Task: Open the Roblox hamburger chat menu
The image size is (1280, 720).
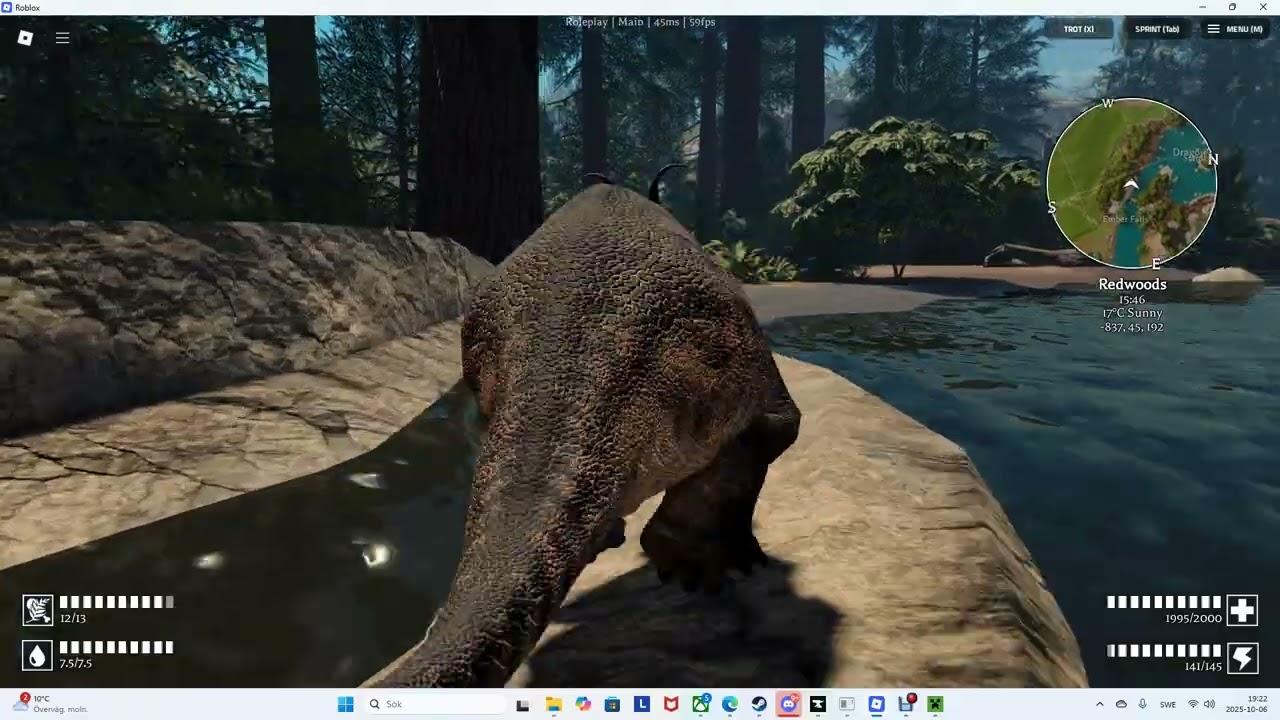Action: coord(62,38)
